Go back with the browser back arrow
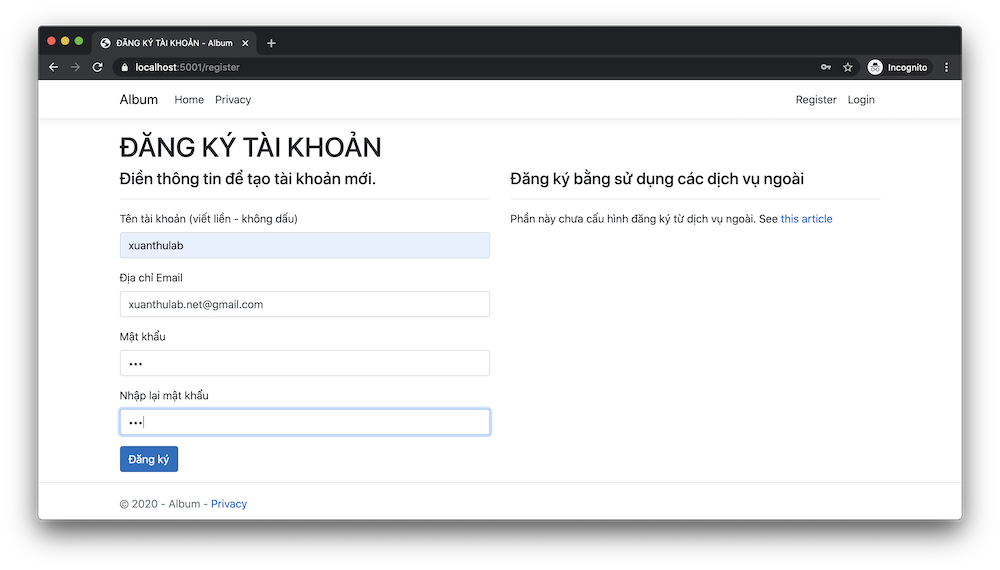This screenshot has width=1000, height=570. (x=54, y=67)
